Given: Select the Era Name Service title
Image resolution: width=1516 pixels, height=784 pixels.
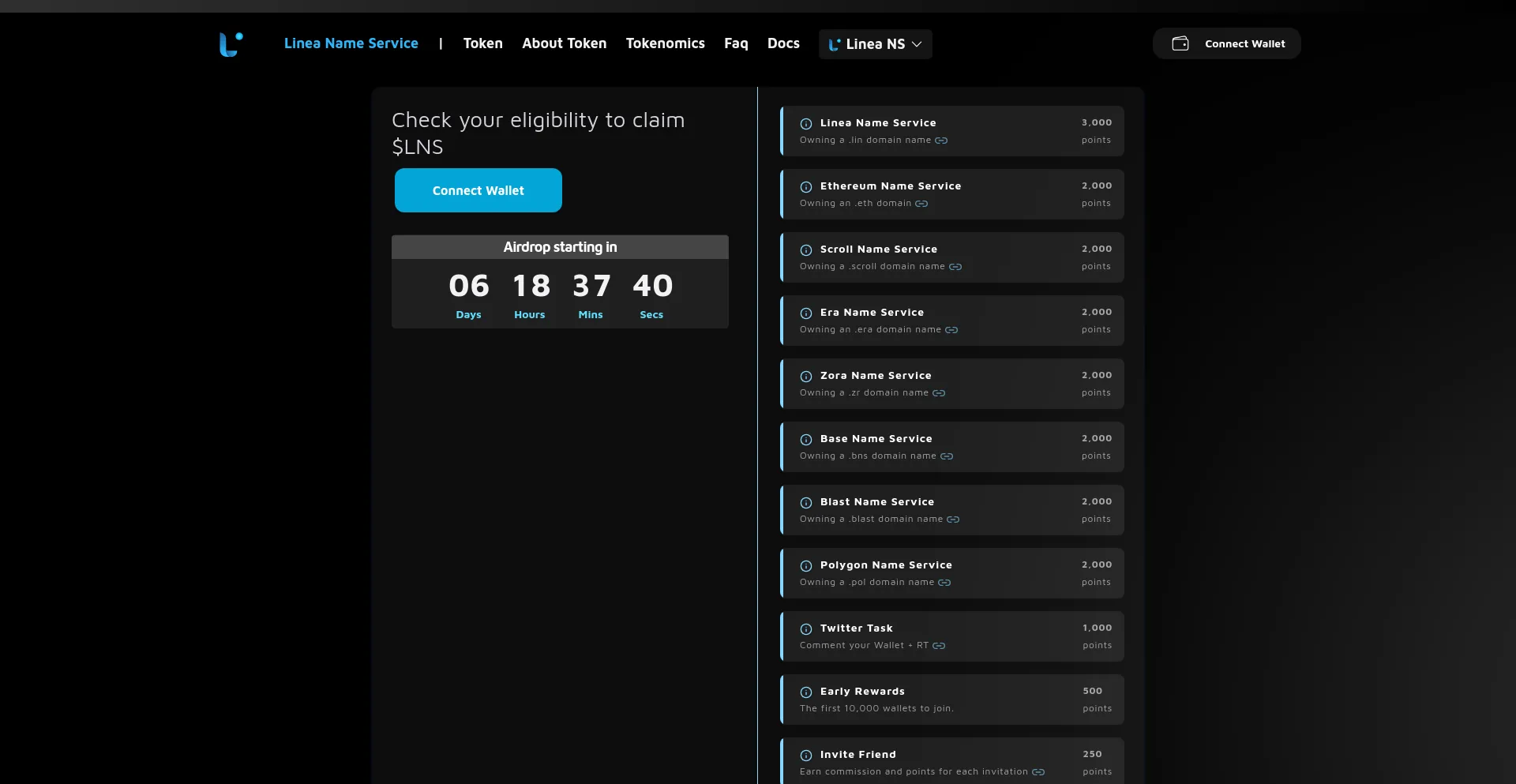Looking at the screenshot, I should tap(872, 313).
